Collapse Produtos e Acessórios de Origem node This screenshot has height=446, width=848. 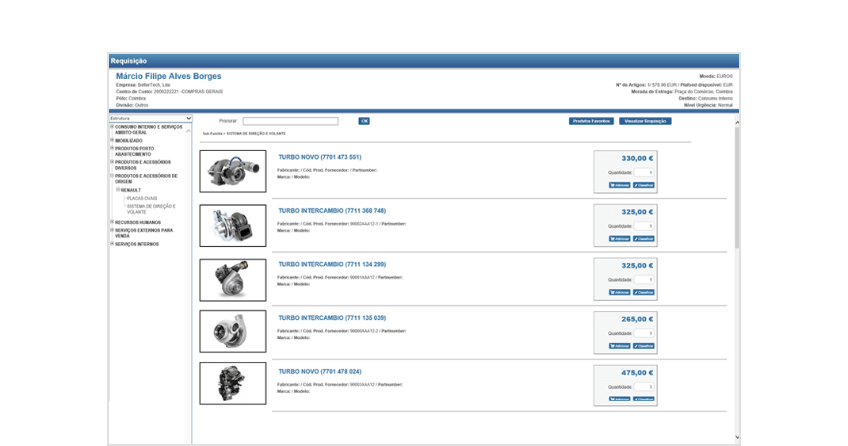point(112,176)
